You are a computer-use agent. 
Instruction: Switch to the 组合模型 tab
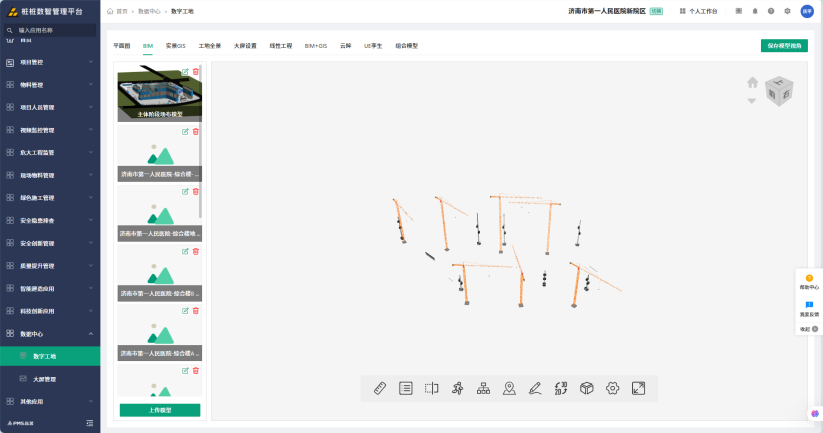407,46
